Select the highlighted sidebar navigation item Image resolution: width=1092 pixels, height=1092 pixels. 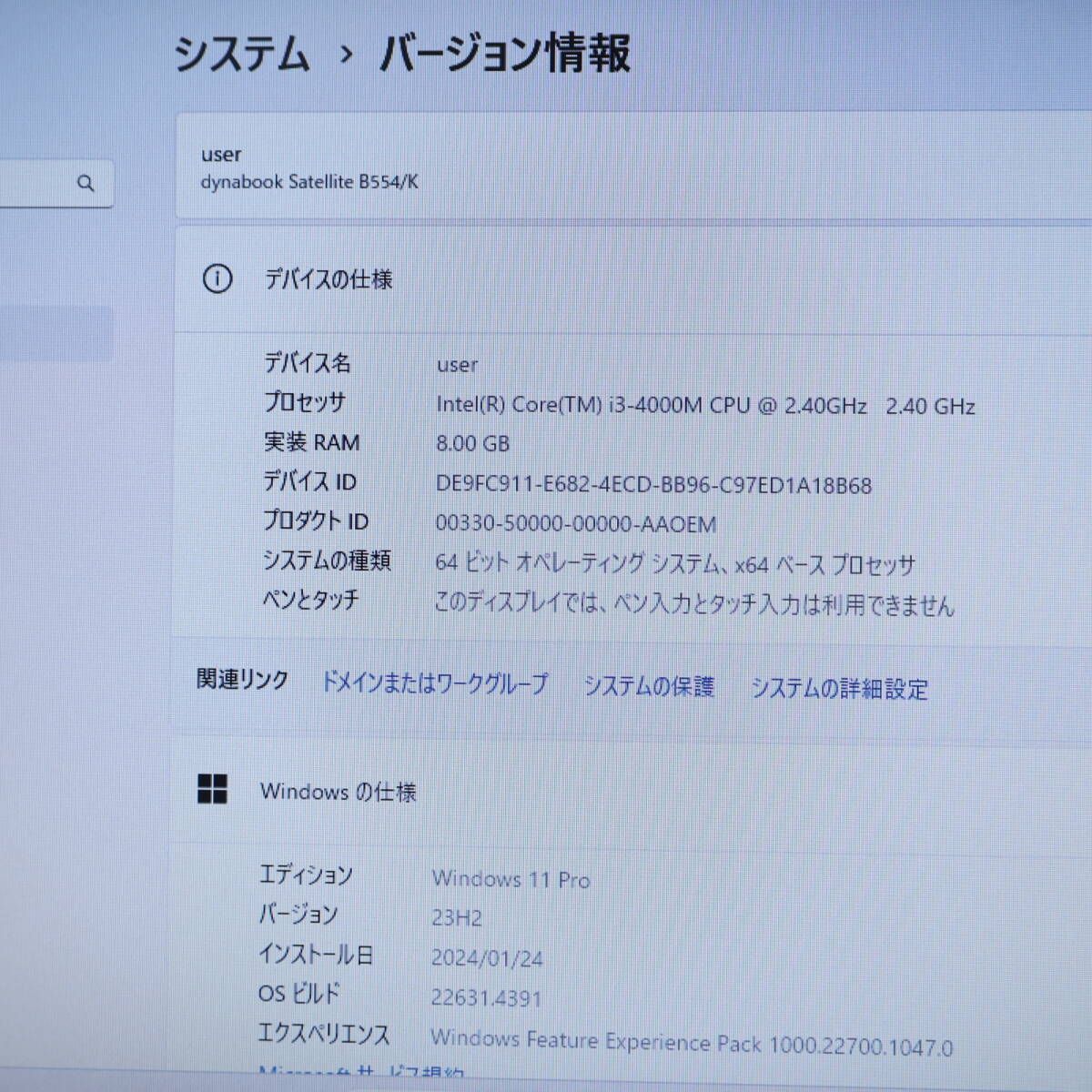[56, 333]
